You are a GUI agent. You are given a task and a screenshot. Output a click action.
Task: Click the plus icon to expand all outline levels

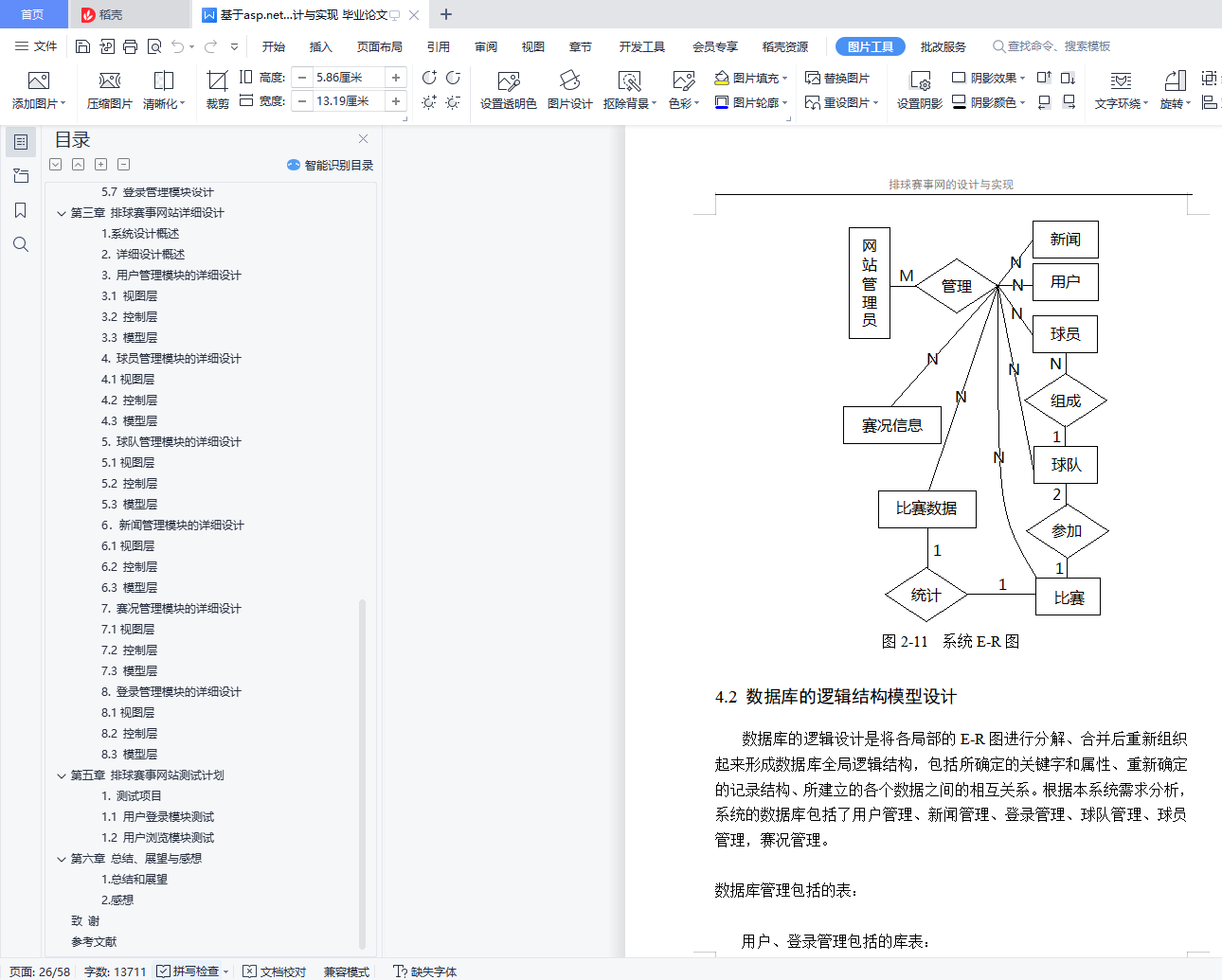pyautogui.click(x=100, y=165)
